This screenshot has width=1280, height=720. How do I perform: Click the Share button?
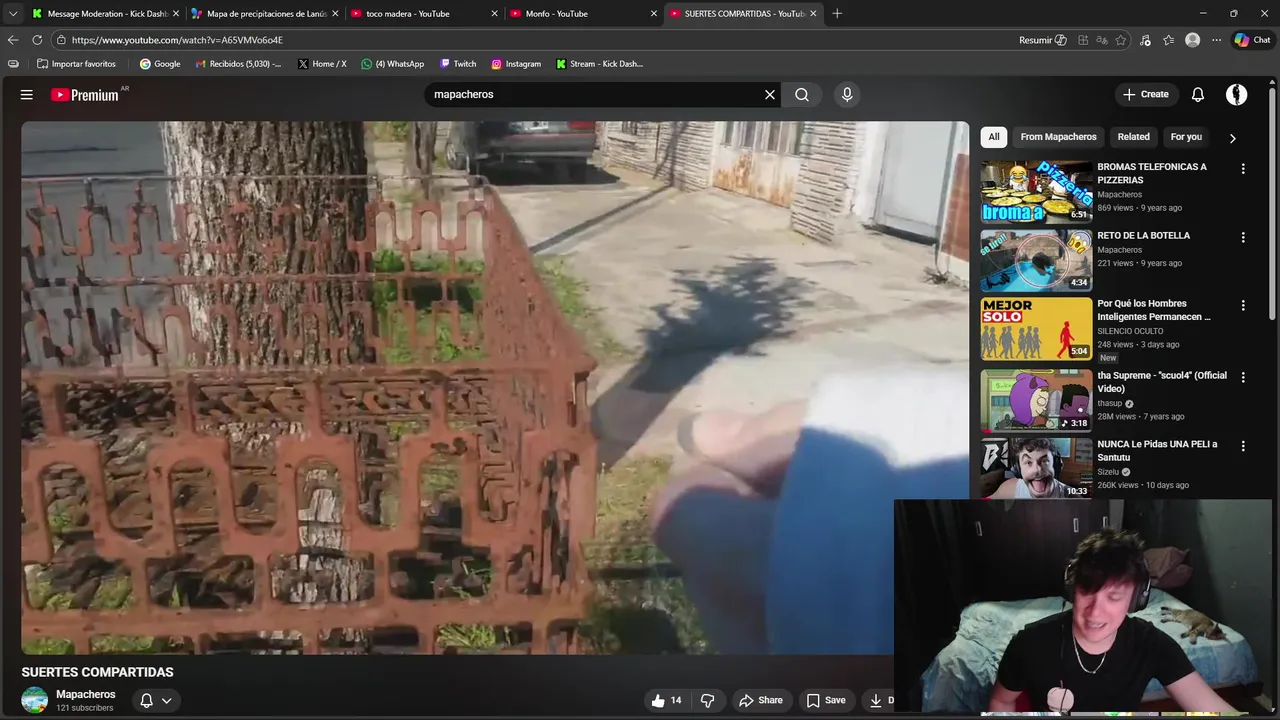pos(761,700)
